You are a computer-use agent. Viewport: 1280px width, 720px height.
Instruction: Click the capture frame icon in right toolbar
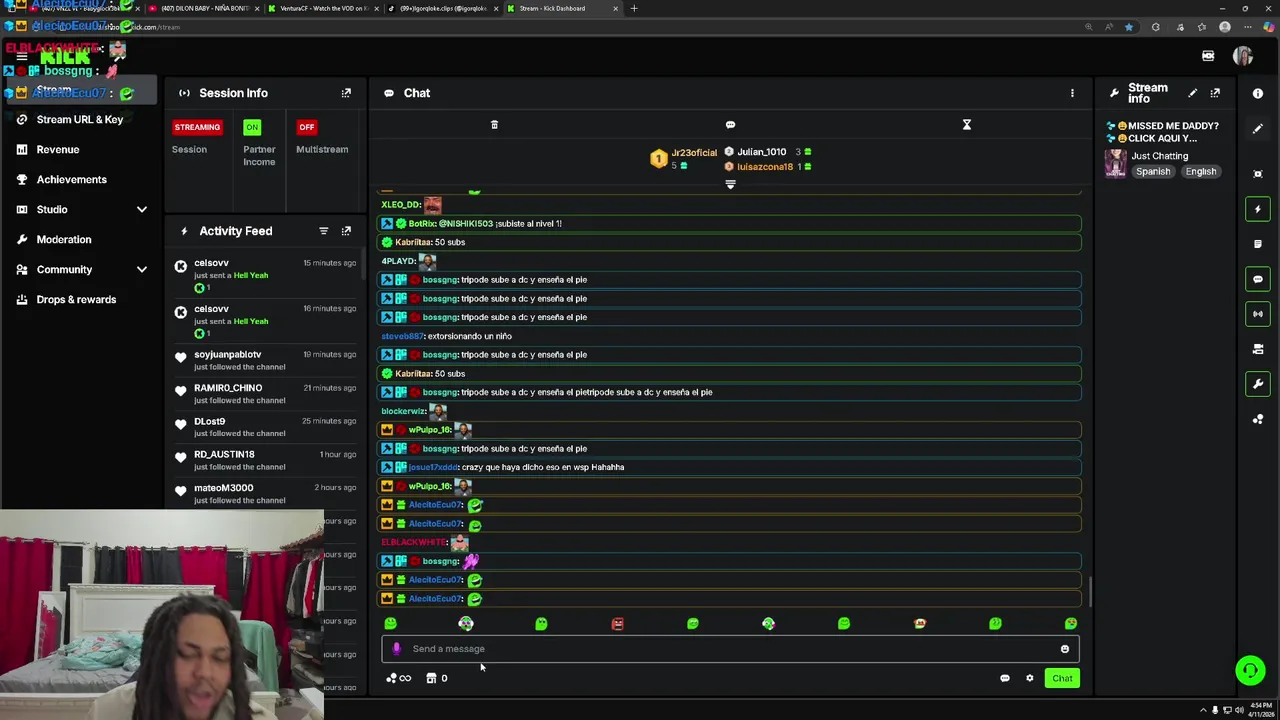1258,174
